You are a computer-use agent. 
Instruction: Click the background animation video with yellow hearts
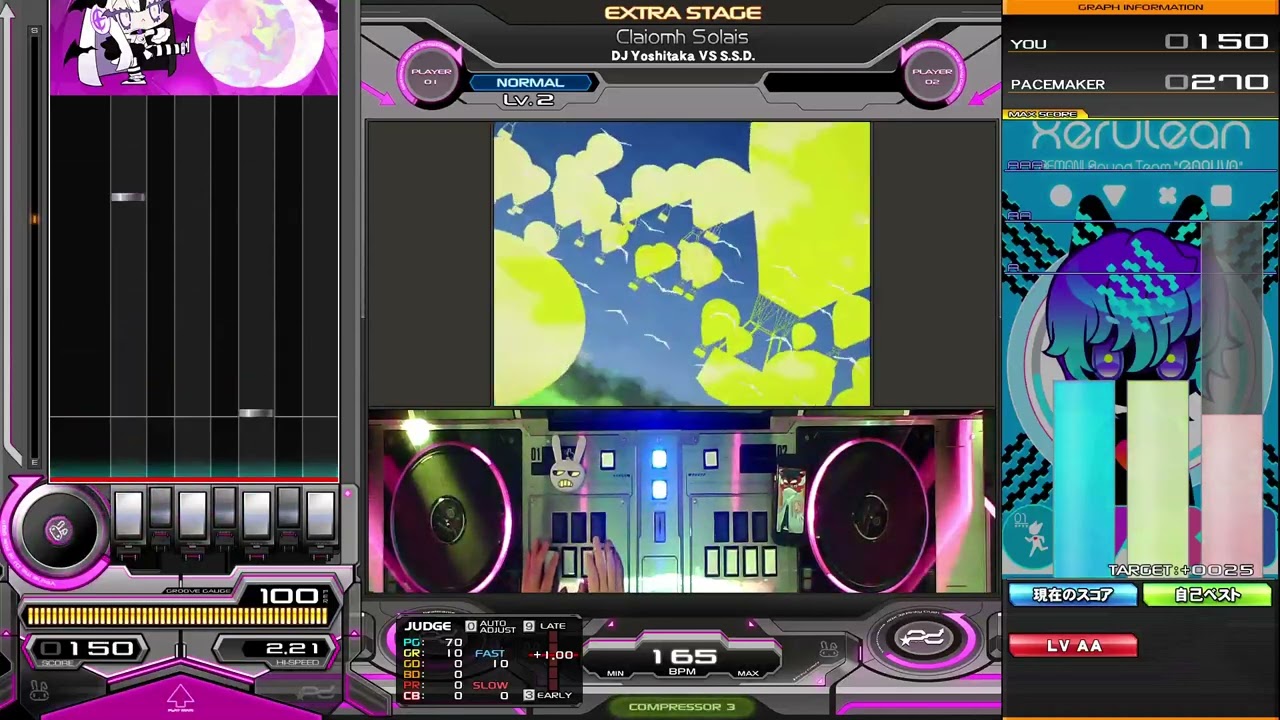click(682, 264)
